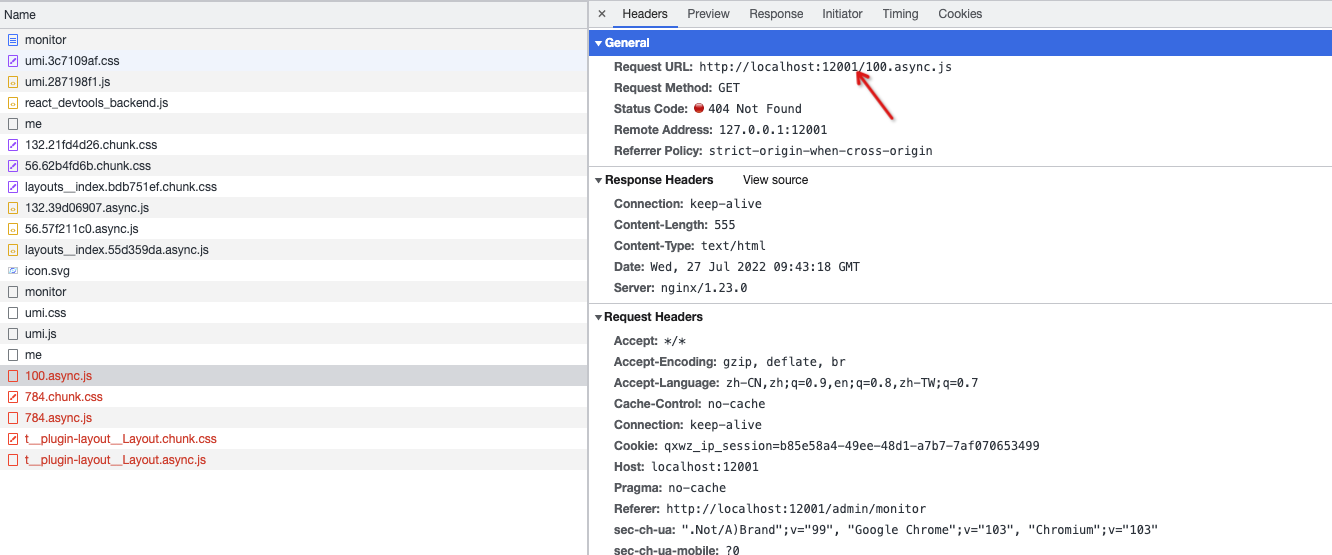Viewport: 1332px width, 555px height.
Task: Open the Initiator tab
Action: (842, 14)
